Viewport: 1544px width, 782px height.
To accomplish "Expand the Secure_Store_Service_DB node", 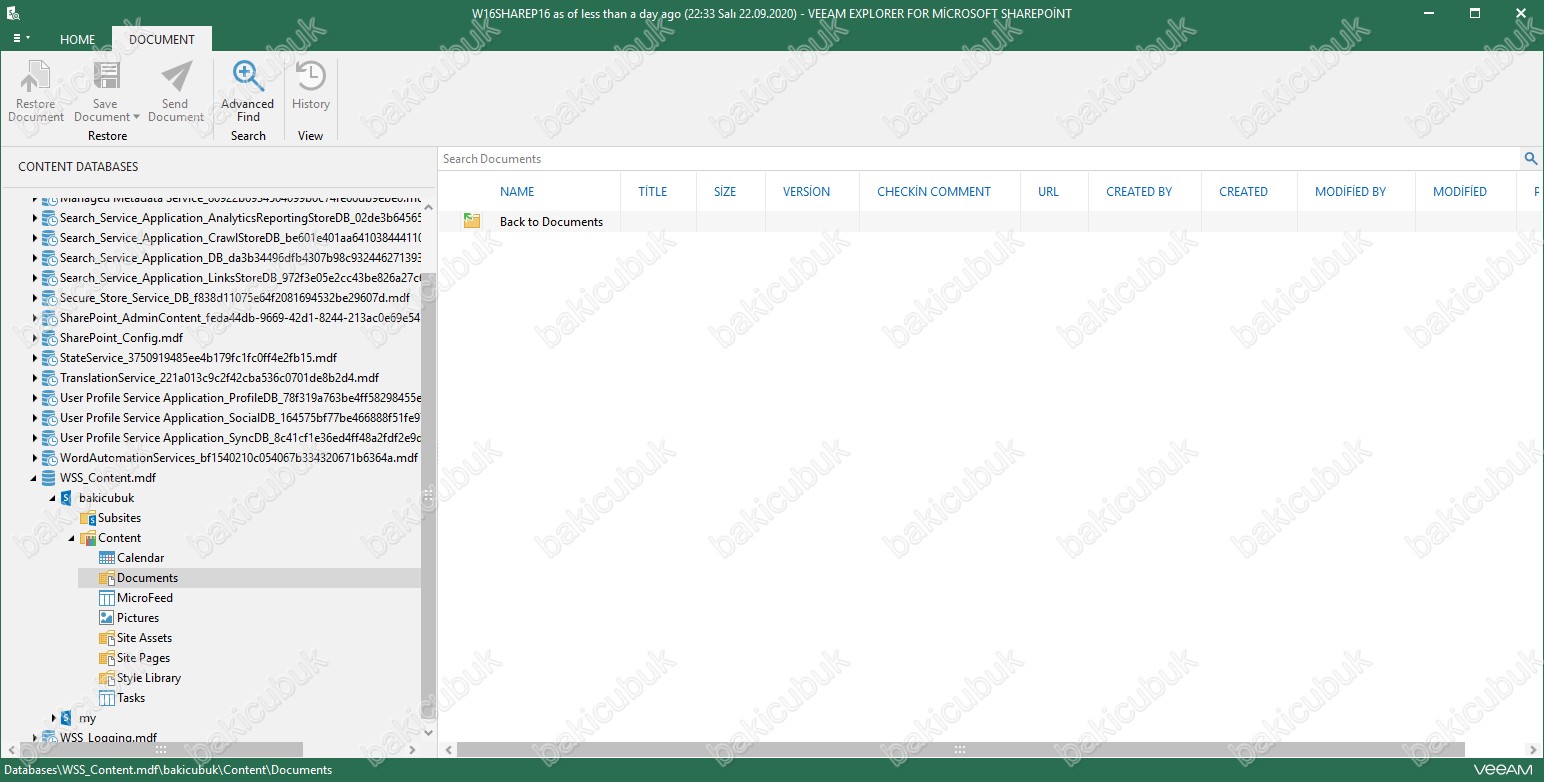I will tap(34, 298).
